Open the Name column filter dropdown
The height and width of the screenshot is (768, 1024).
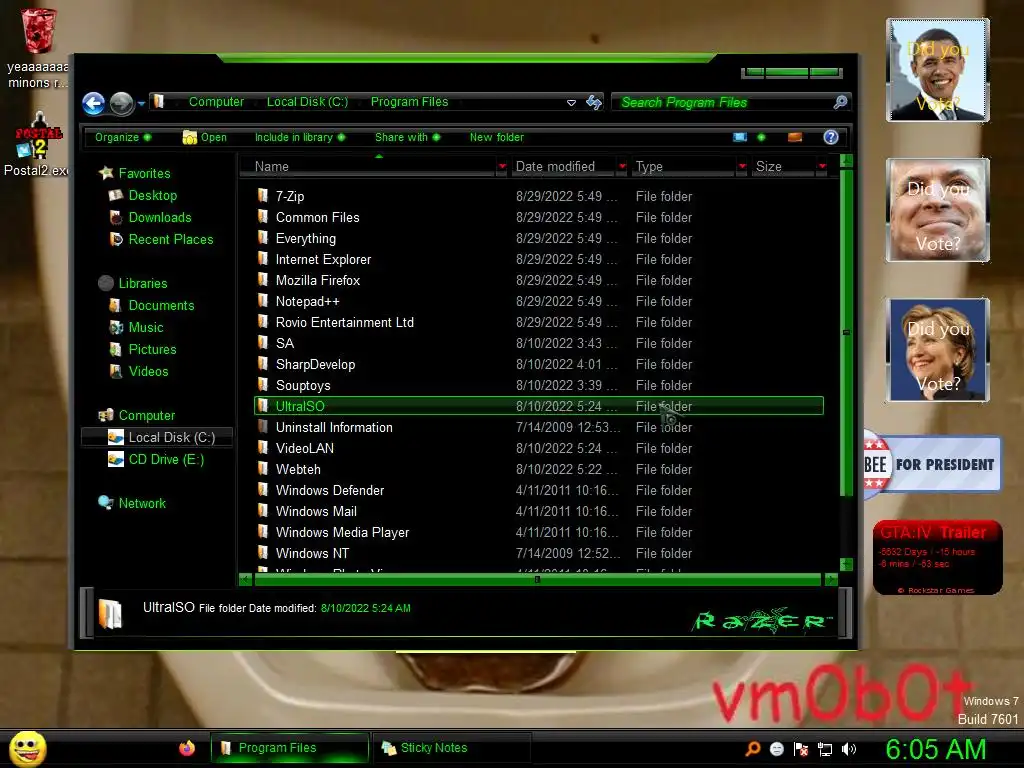502,167
